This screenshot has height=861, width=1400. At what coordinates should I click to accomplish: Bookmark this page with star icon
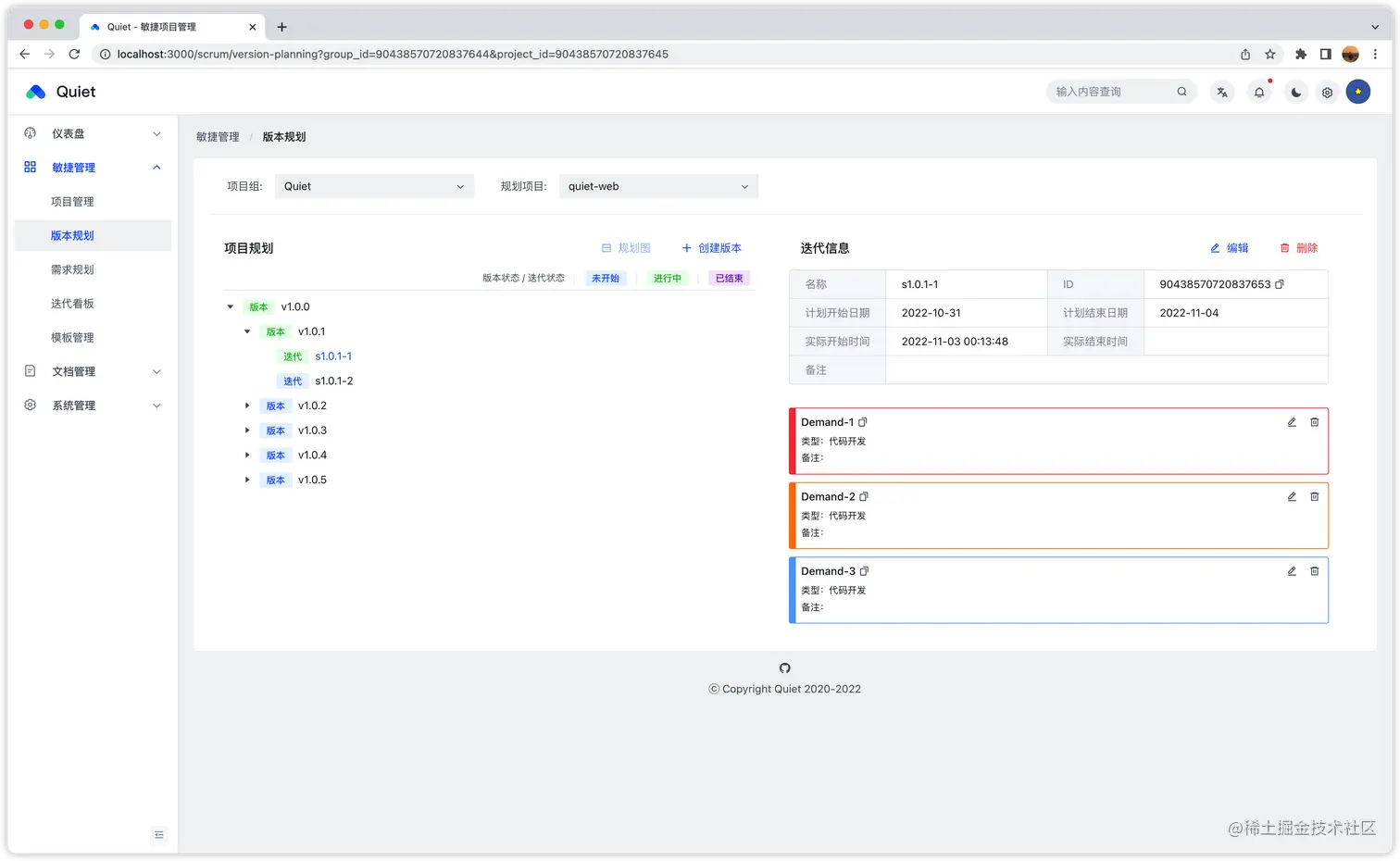tap(1270, 54)
